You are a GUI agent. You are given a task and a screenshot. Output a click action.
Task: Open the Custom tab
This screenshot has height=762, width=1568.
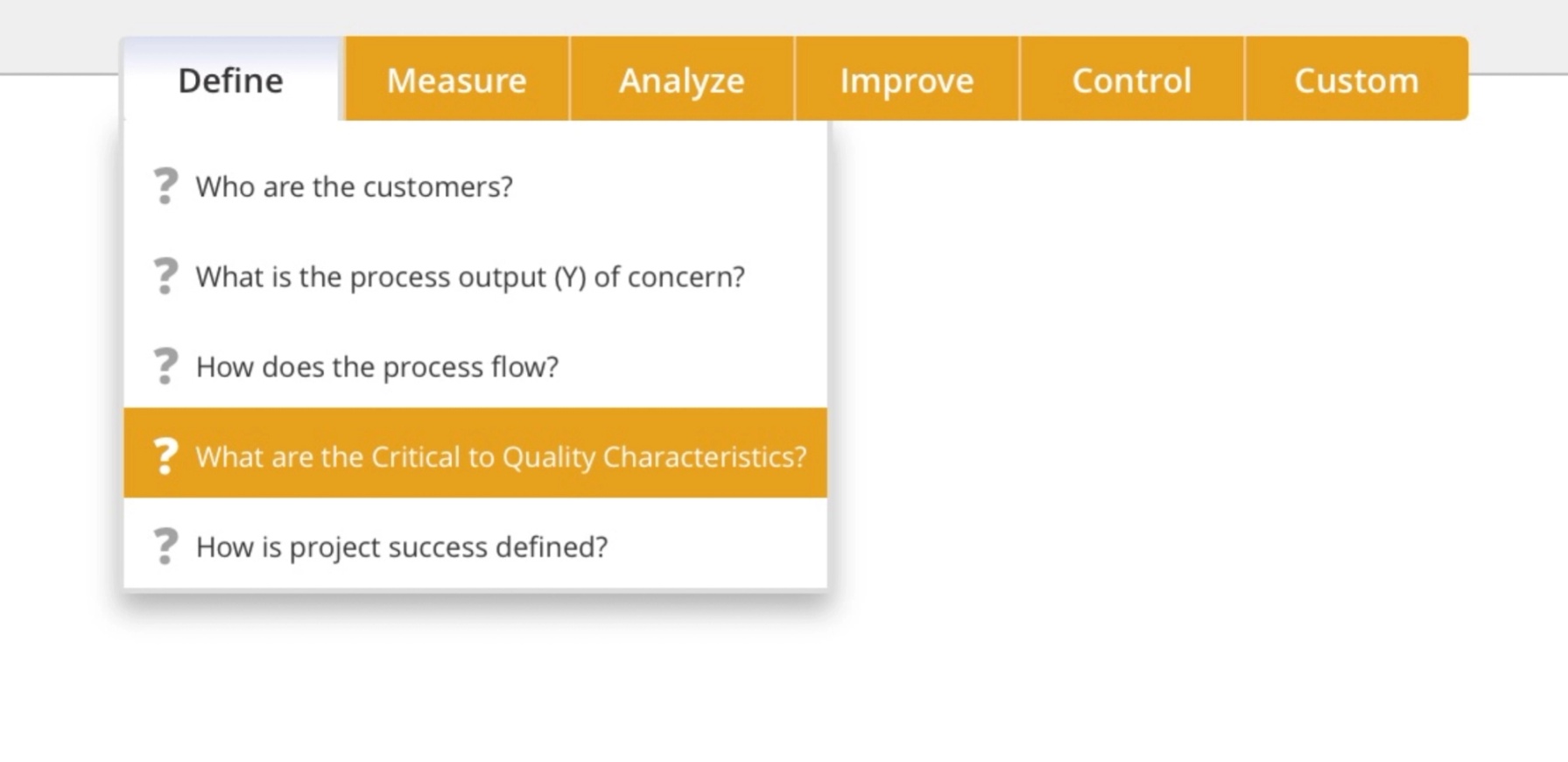pyautogui.click(x=1356, y=80)
